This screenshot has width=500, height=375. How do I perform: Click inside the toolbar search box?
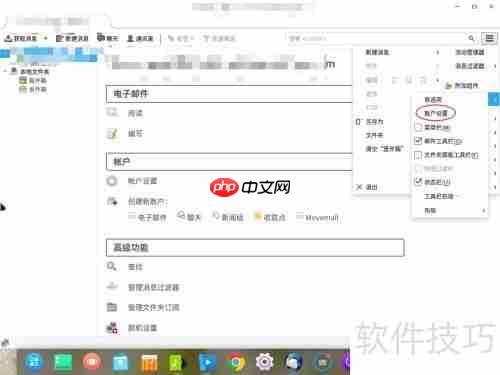(377, 38)
